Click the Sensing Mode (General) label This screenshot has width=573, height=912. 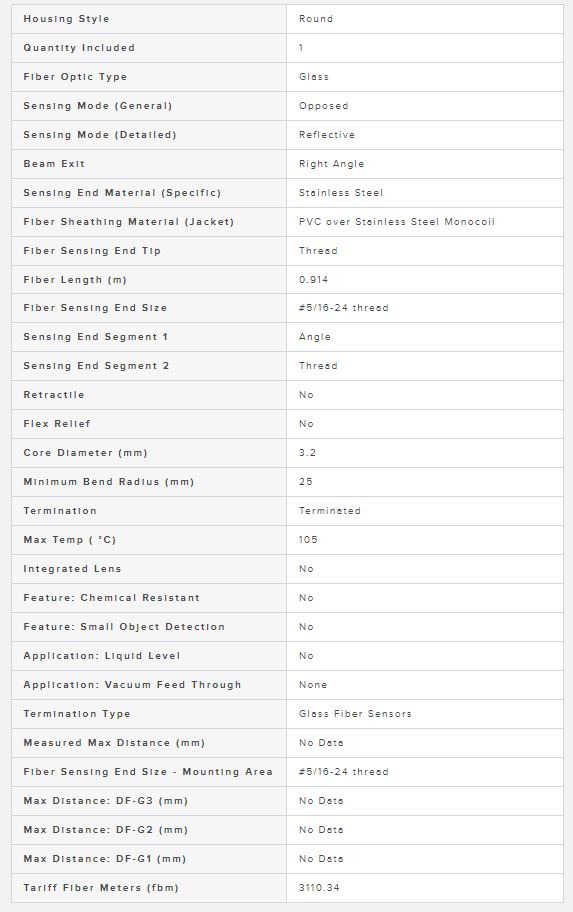click(98, 106)
